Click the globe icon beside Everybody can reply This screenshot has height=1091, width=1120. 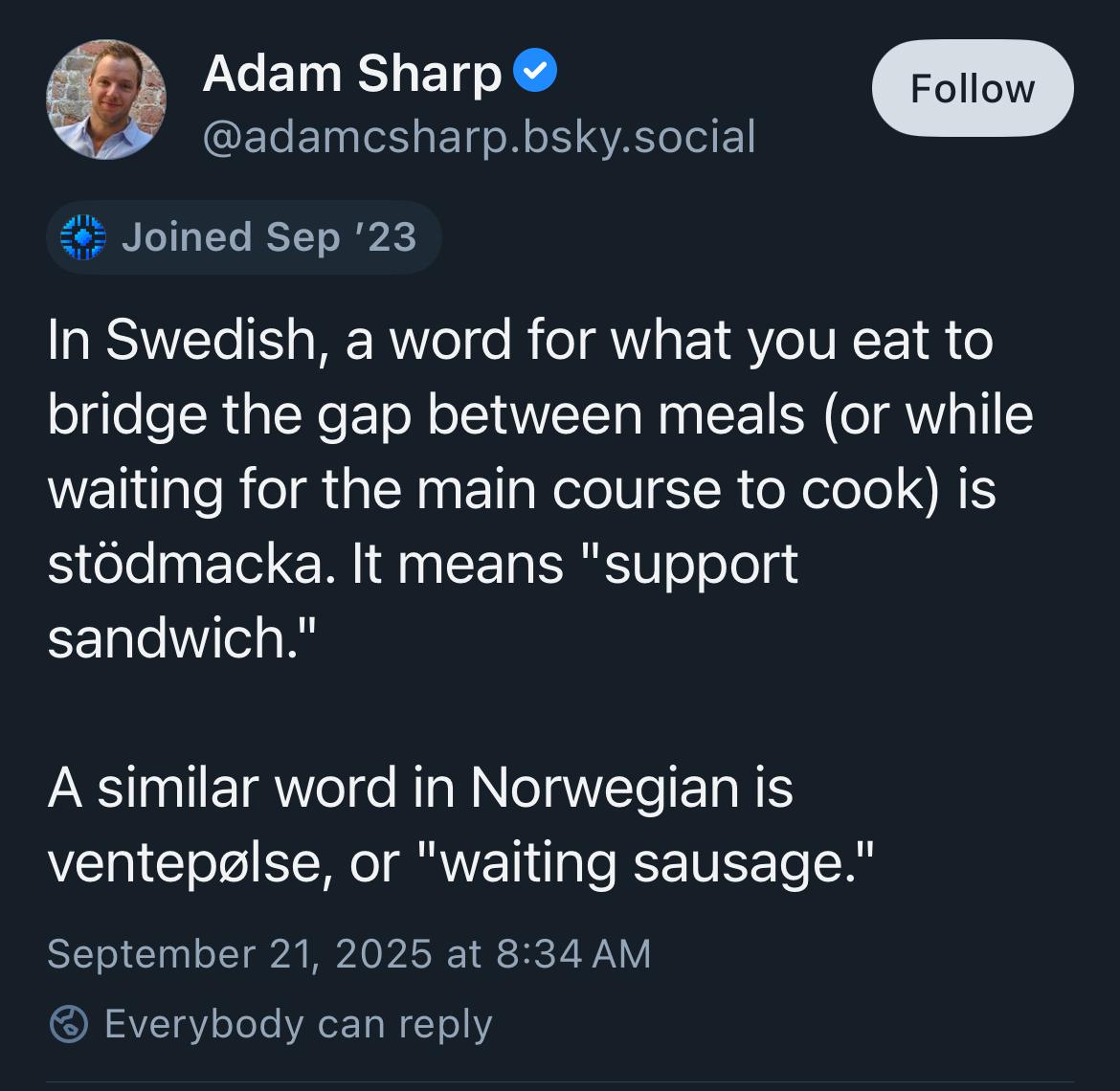pyautogui.click(x=69, y=1025)
